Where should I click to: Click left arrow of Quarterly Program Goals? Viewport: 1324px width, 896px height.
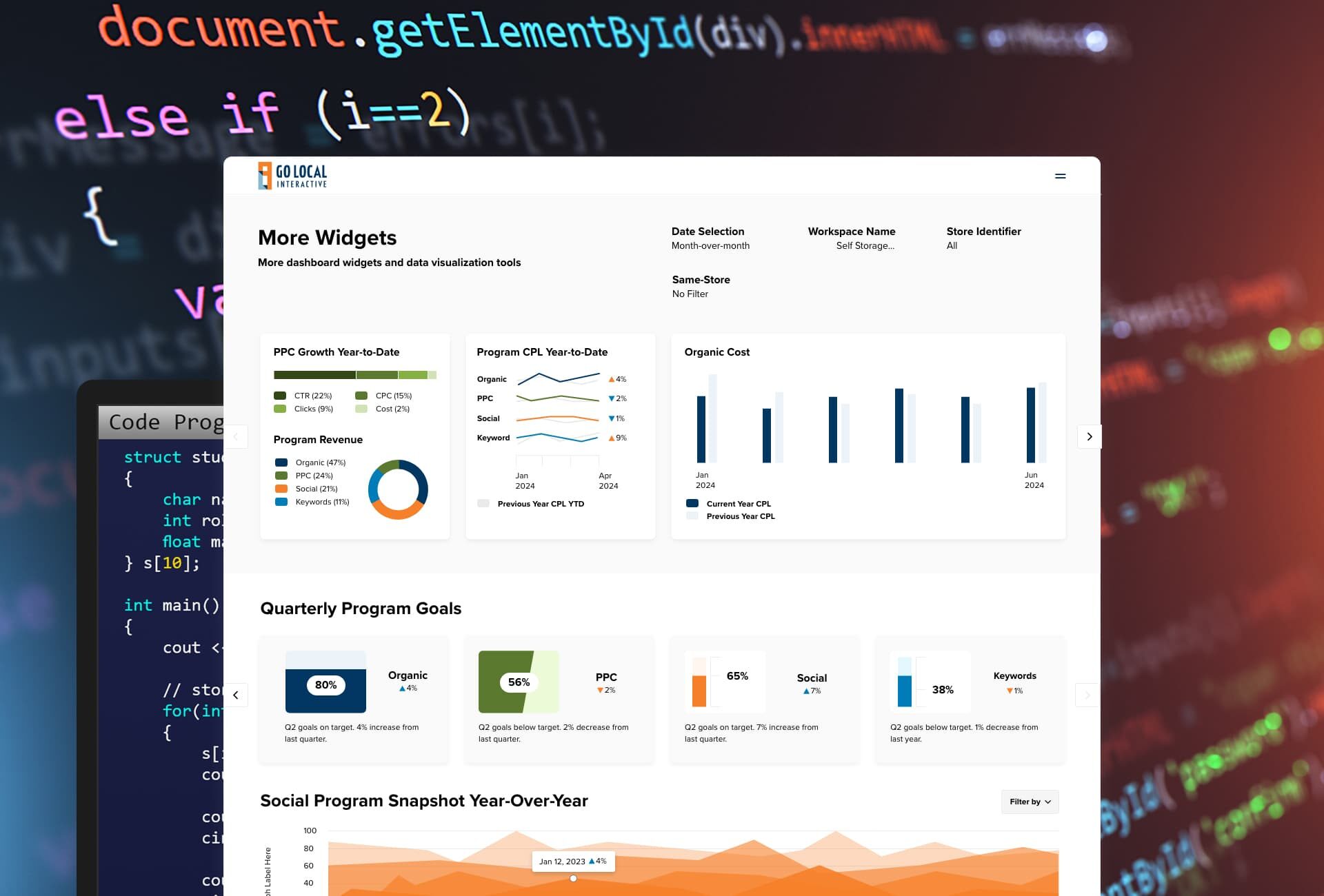click(x=236, y=695)
